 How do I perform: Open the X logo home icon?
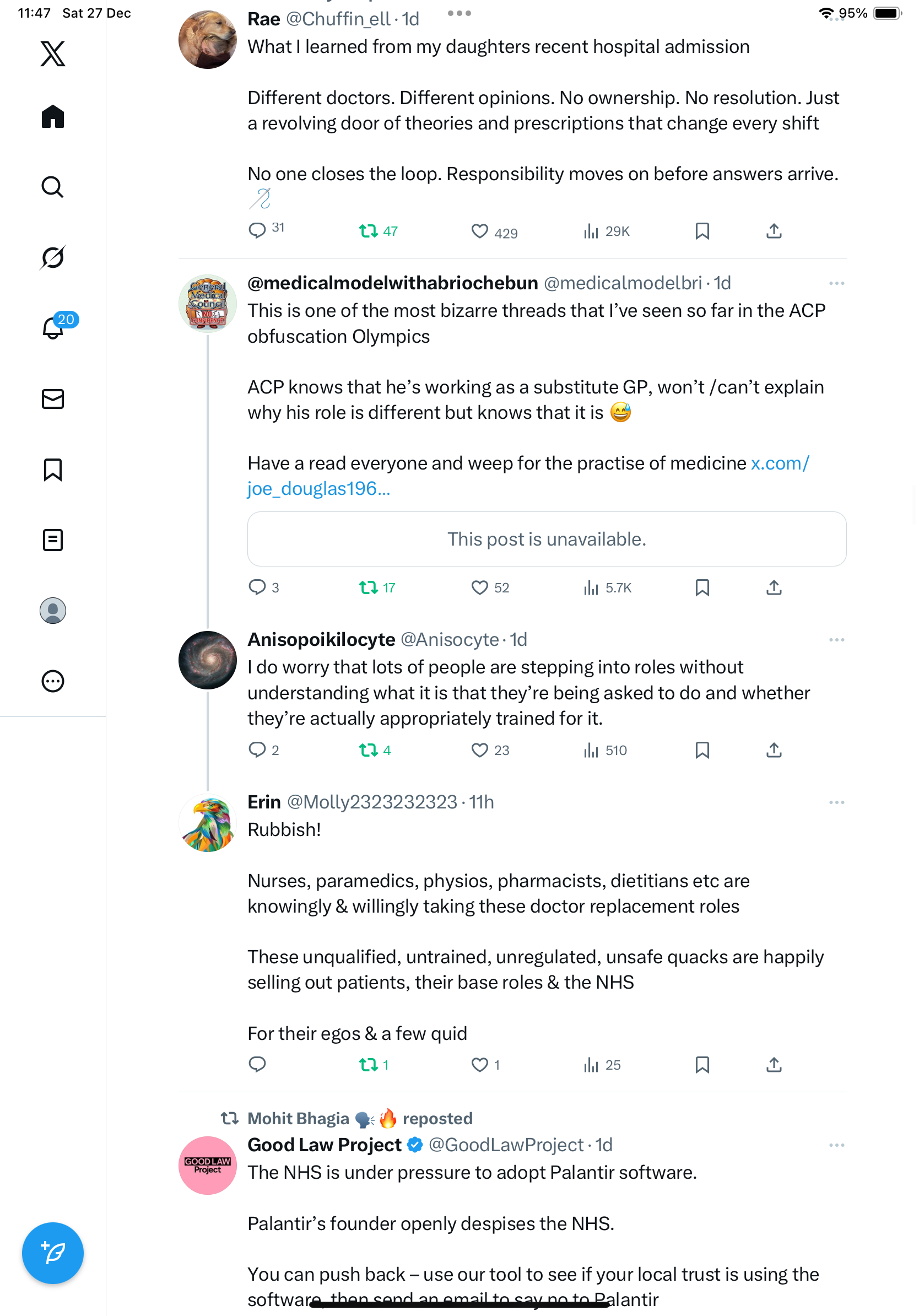[x=53, y=54]
